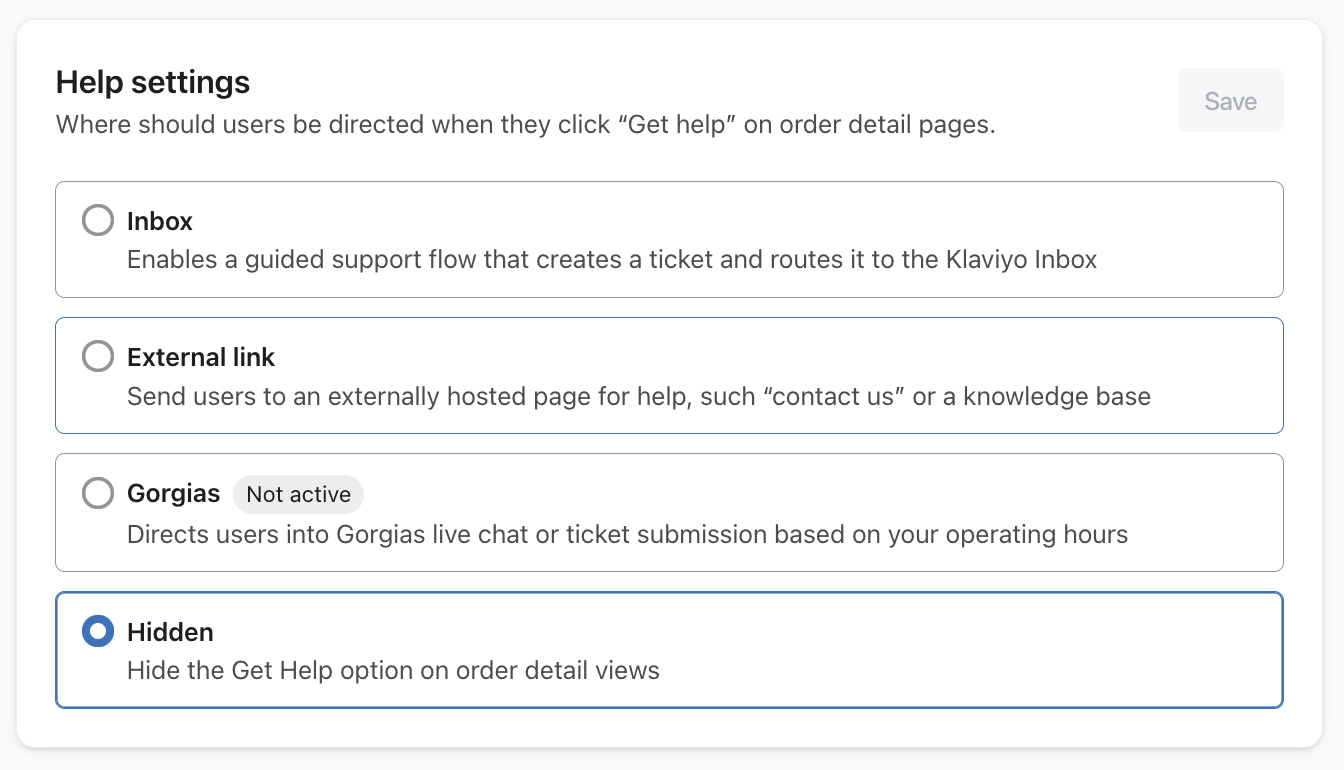Click the Save button
The image size is (1344, 770).
1230,100
